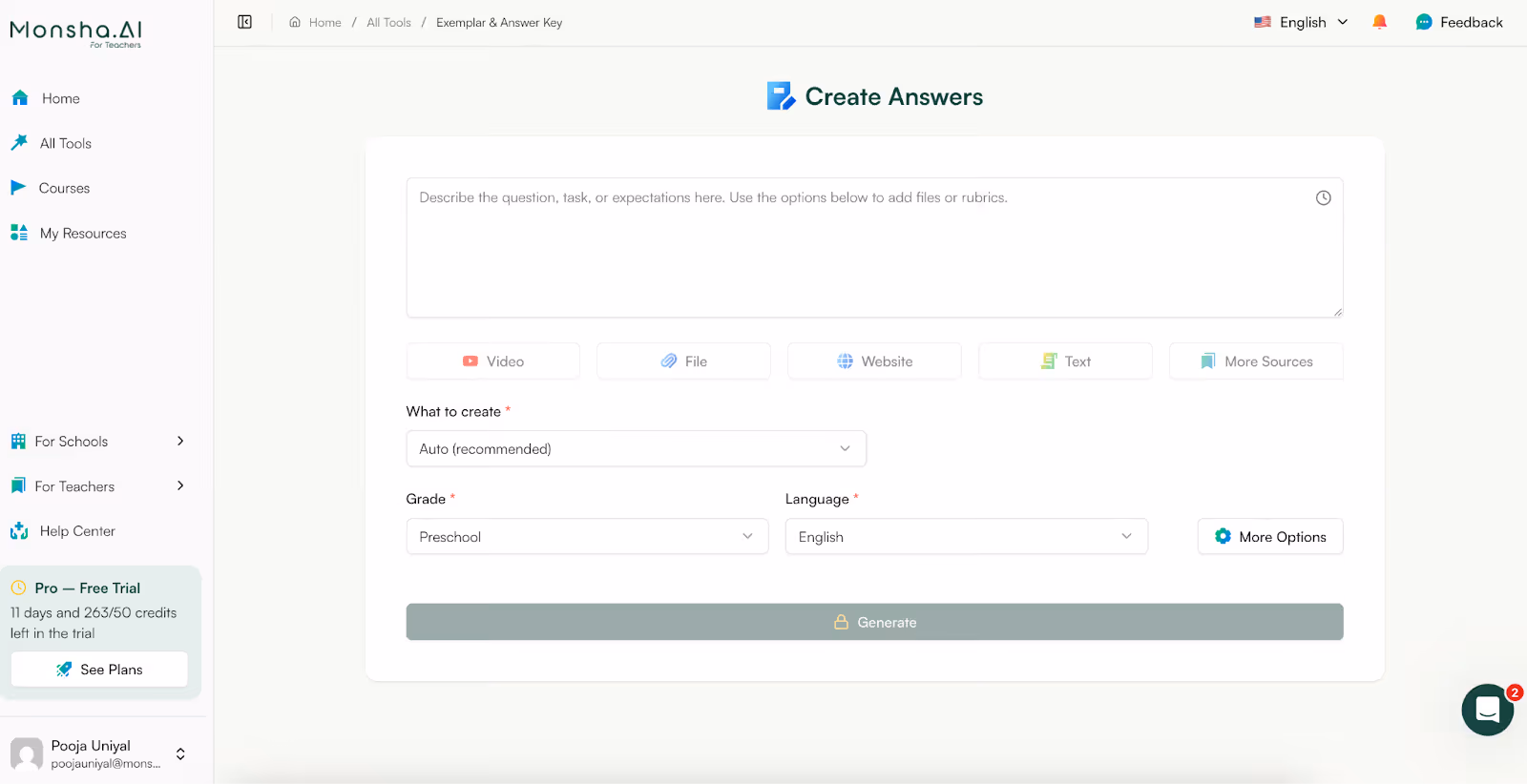Click the Pro — Free Trial label
This screenshot has width=1527, height=784.
(88, 588)
